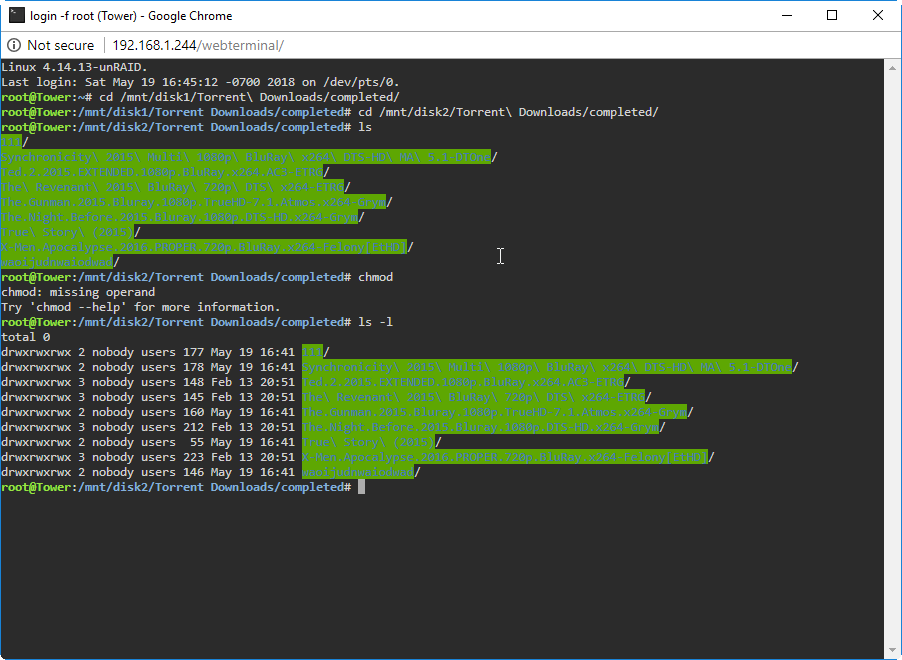Click the Not secure site info icon

point(14,45)
